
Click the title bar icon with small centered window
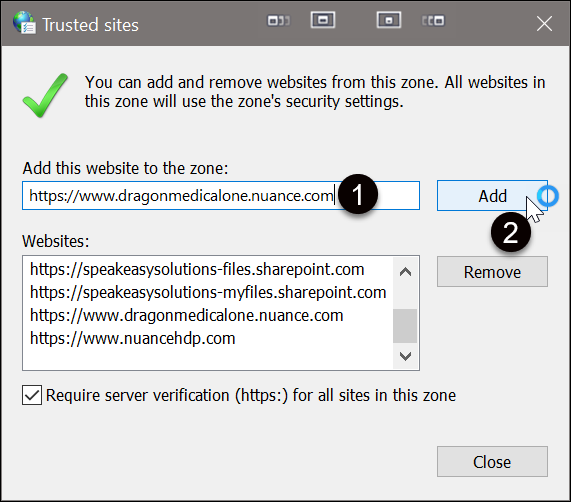tap(389, 20)
